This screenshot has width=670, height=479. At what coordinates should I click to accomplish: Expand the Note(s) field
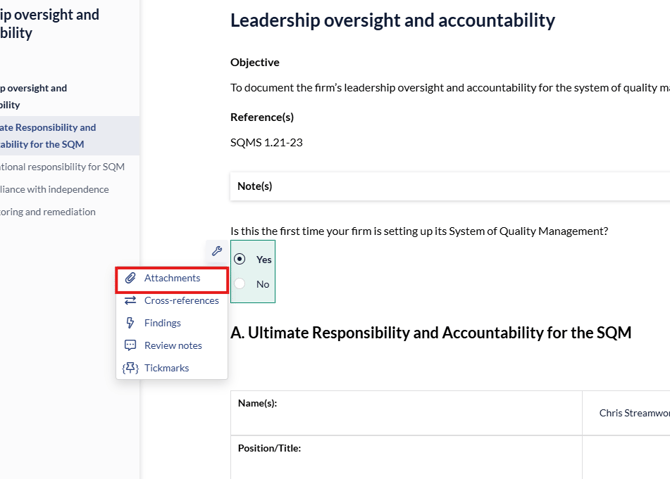point(450,186)
